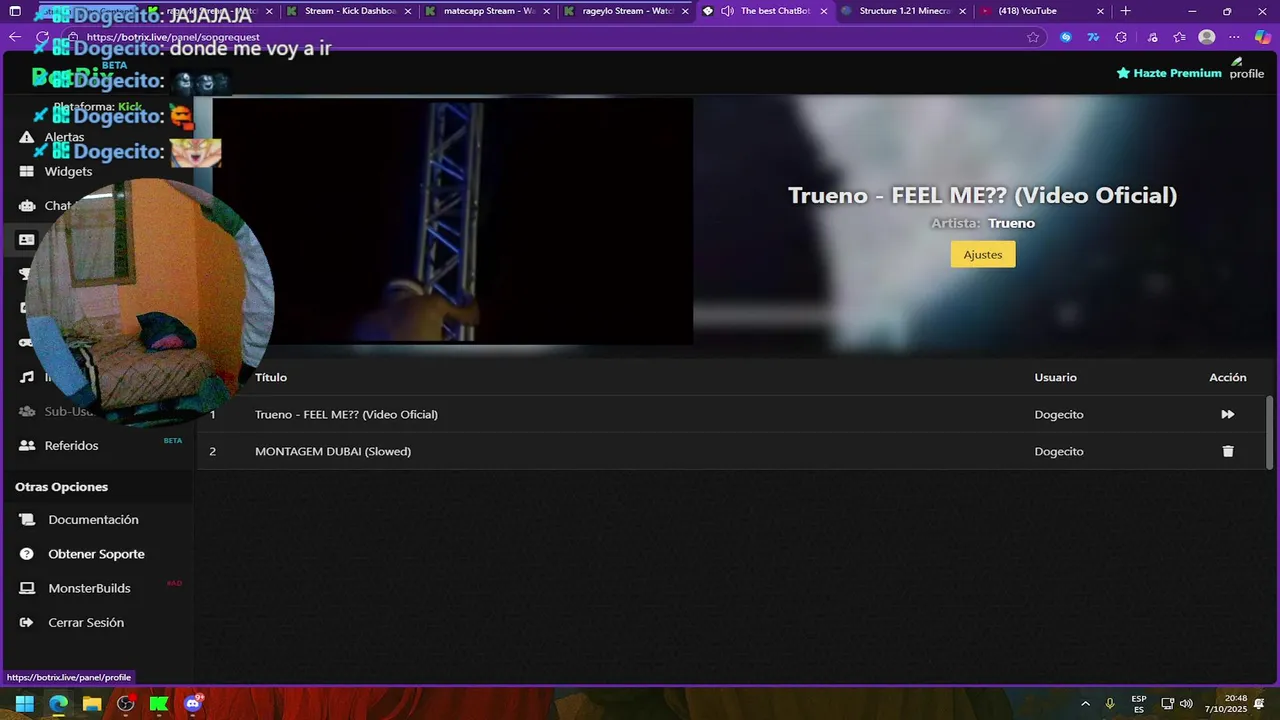This screenshot has height=720, width=1280.
Task: Click the Alertas warning triangle icon
Action: (x=27, y=137)
